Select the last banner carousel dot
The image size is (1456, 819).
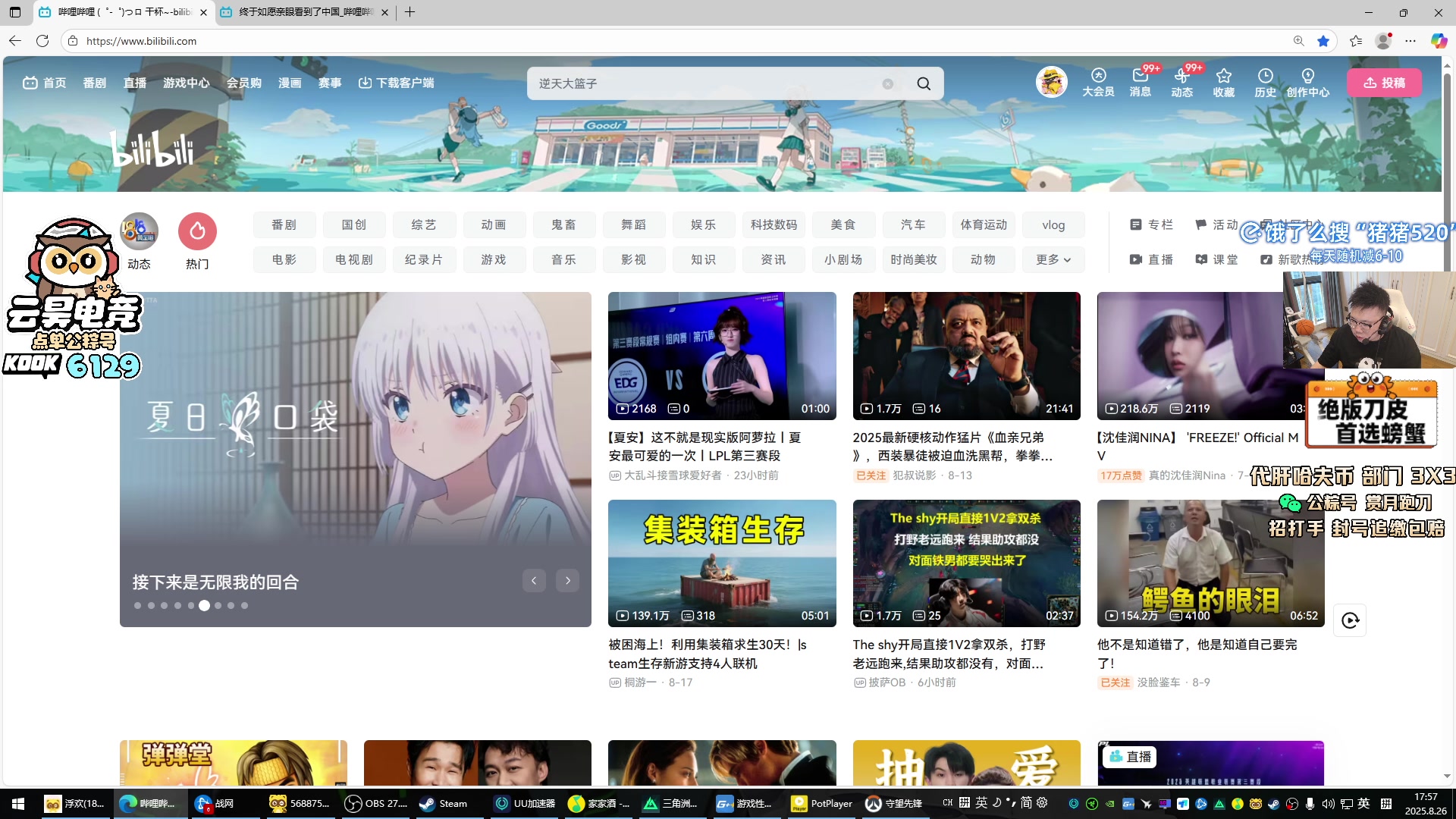[244, 605]
